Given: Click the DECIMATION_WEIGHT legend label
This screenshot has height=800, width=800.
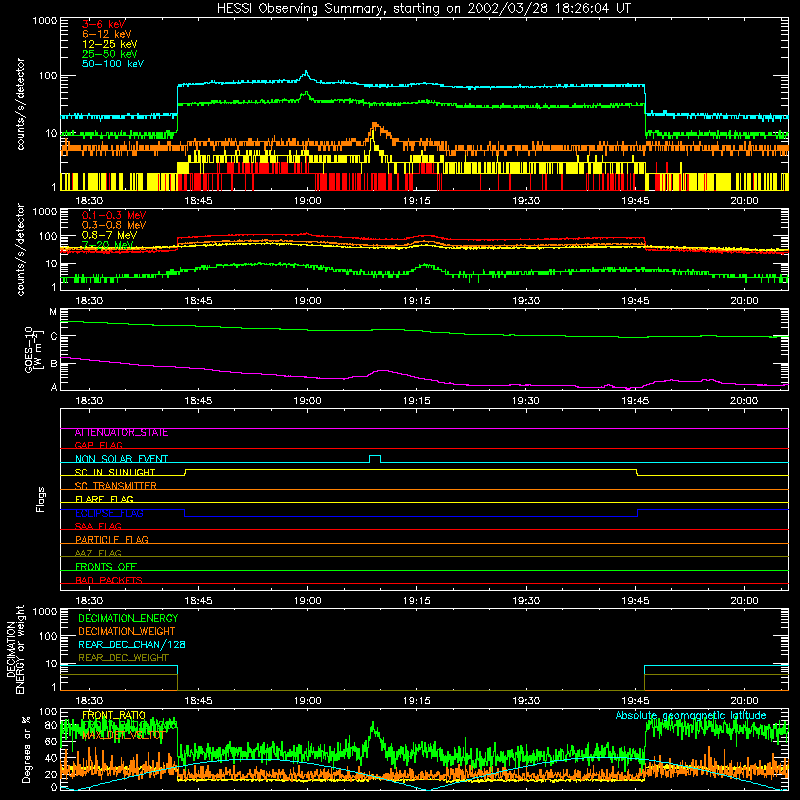Looking at the screenshot, I should [127, 631].
